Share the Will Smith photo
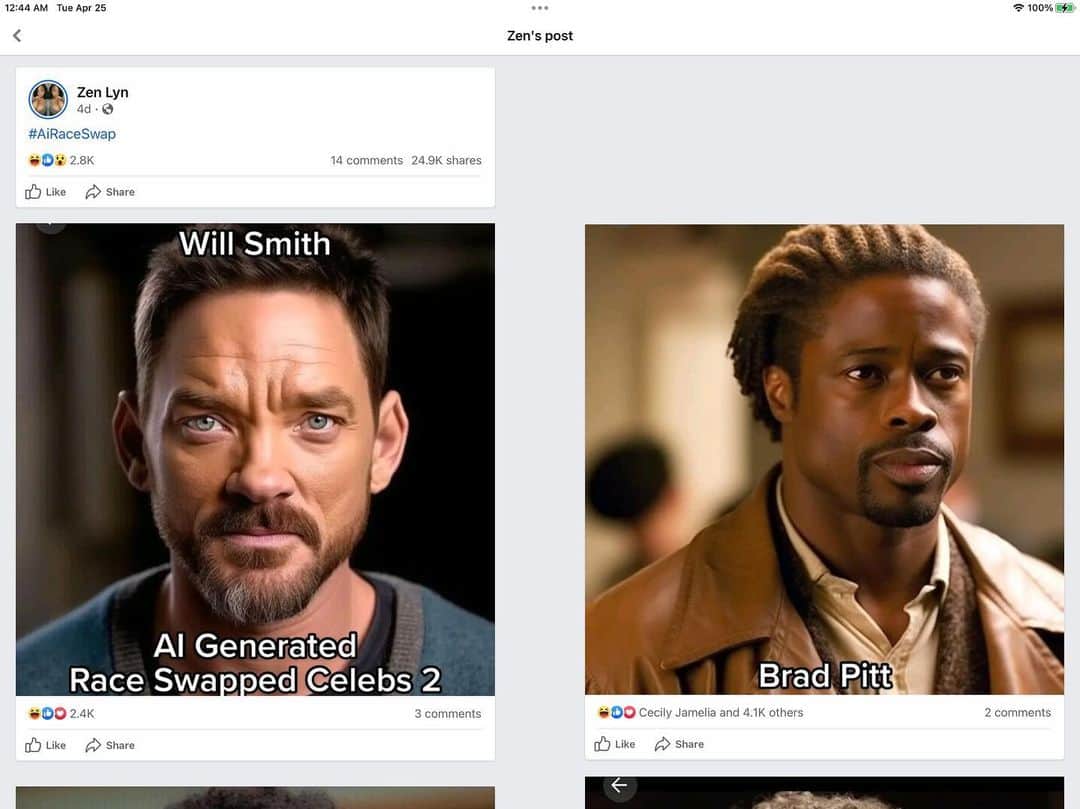1080x809 pixels. [x=110, y=745]
